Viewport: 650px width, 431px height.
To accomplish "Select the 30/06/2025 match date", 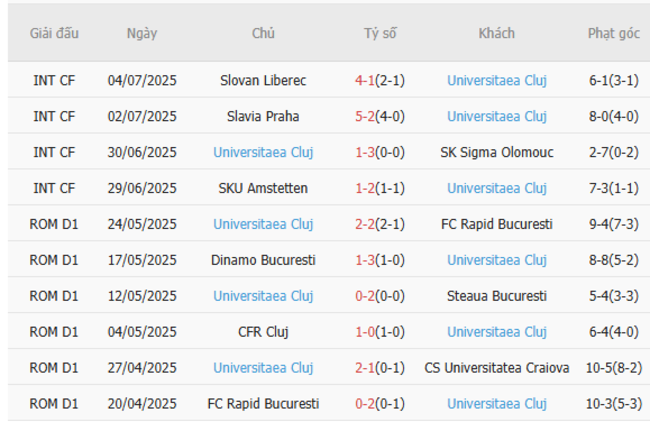I will 142,152.
